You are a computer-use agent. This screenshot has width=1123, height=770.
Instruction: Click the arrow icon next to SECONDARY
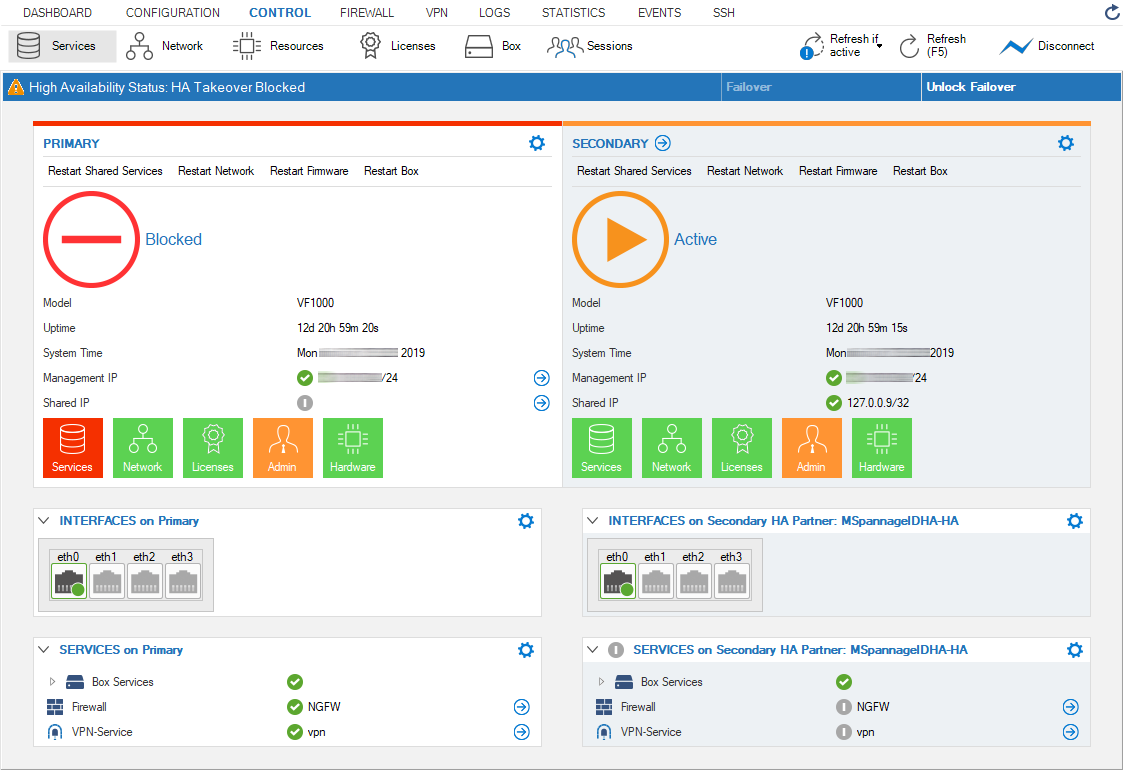pos(662,143)
